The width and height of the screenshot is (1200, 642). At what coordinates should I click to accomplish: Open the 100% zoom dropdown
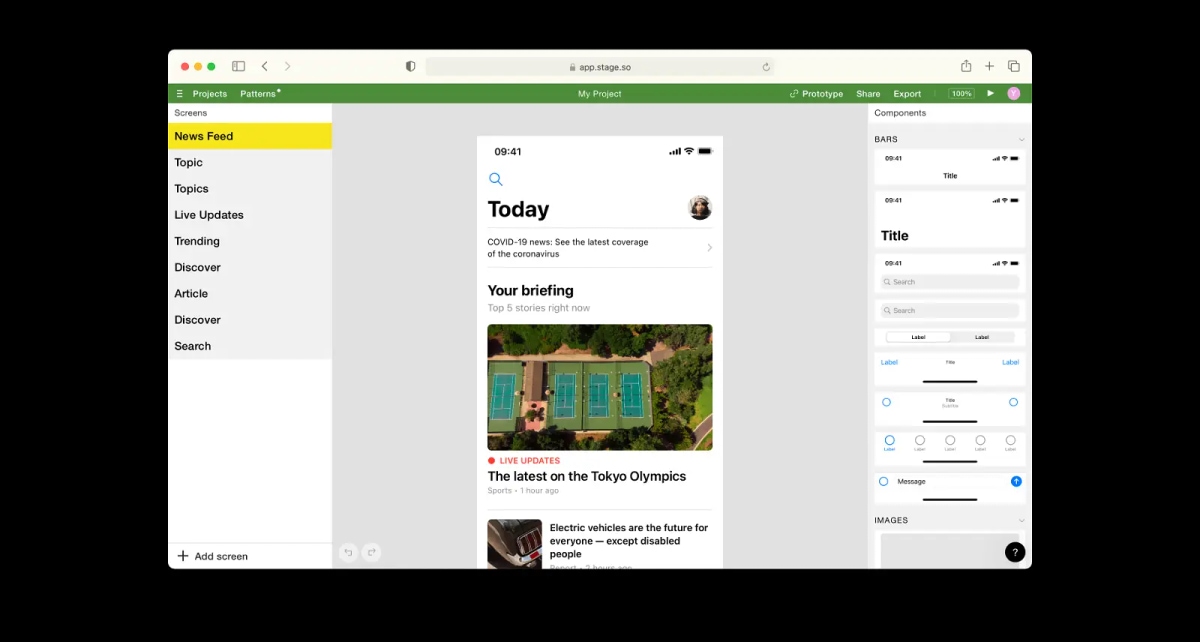[x=961, y=93]
